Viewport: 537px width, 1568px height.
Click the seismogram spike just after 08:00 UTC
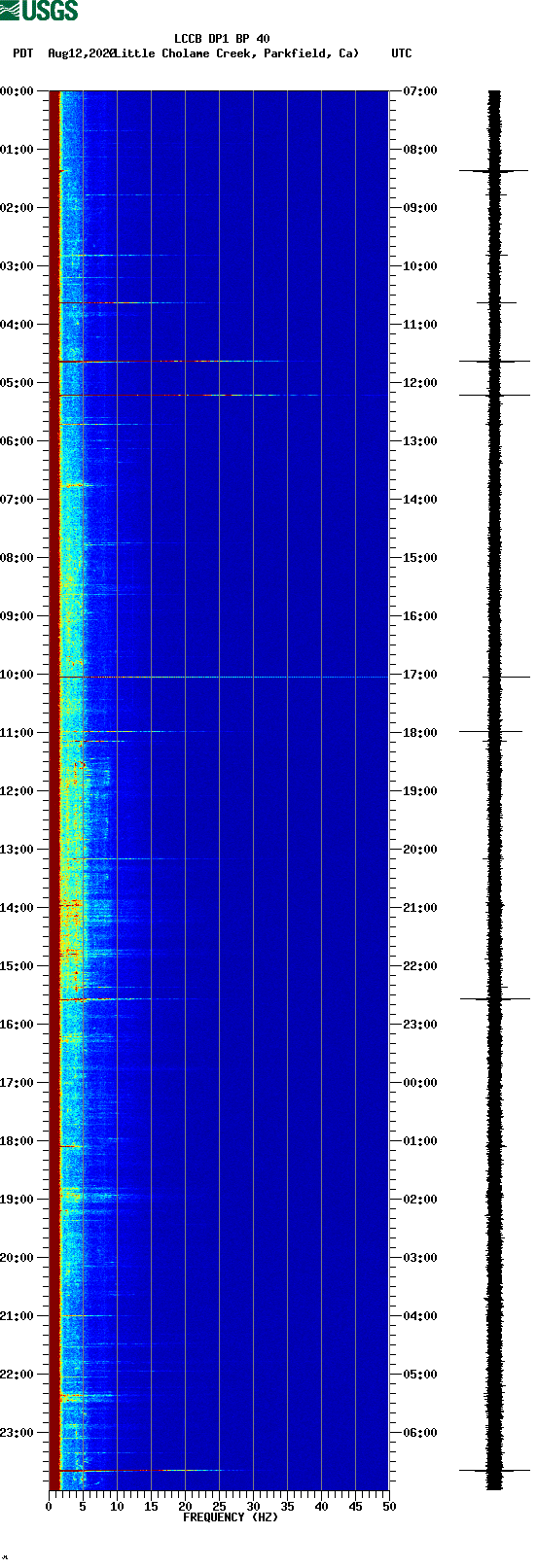[494, 171]
